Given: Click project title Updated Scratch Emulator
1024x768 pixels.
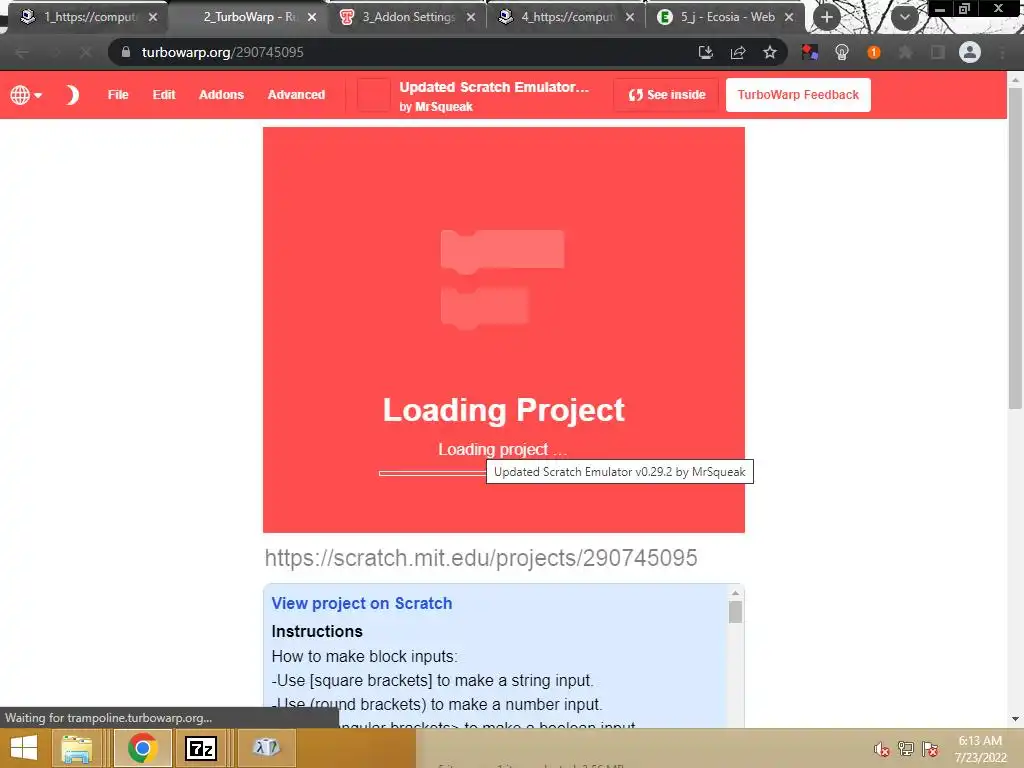Looking at the screenshot, I should point(494,87).
